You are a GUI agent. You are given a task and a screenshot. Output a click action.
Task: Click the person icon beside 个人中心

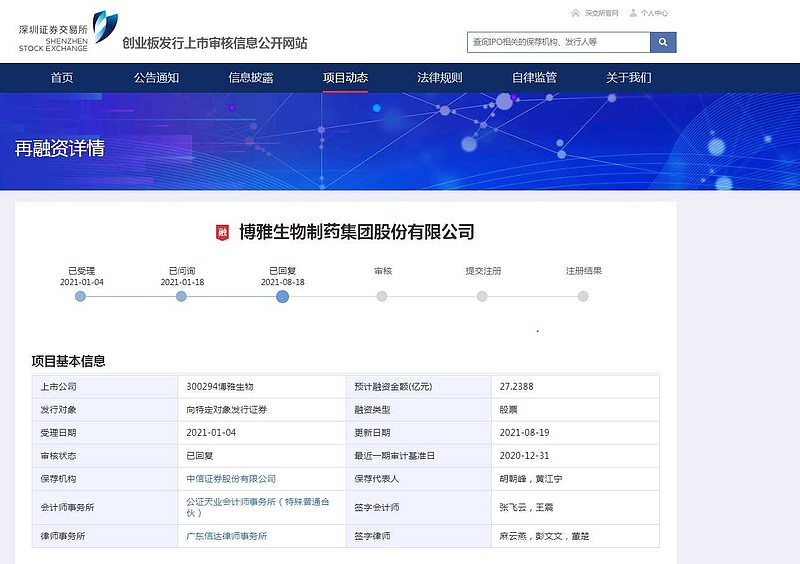633,13
